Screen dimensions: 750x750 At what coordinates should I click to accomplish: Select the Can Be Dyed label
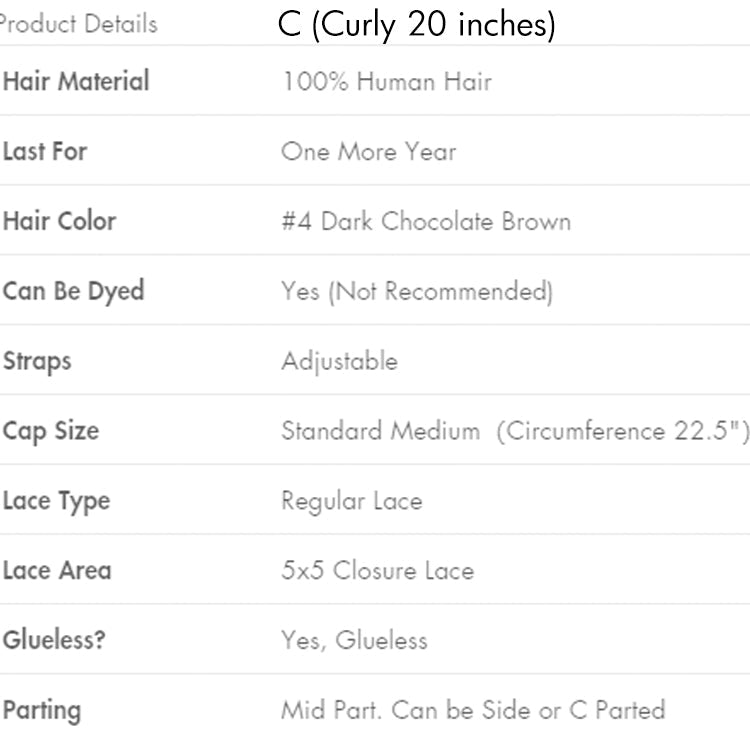pyautogui.click(x=73, y=291)
